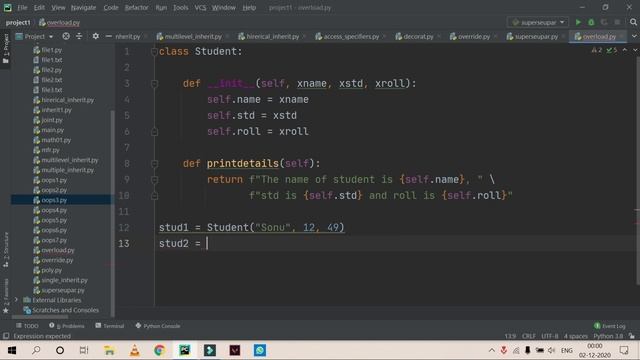Viewport: 640px width, 360px height.
Task: Open Project panel settings gear
Action: click(96, 36)
